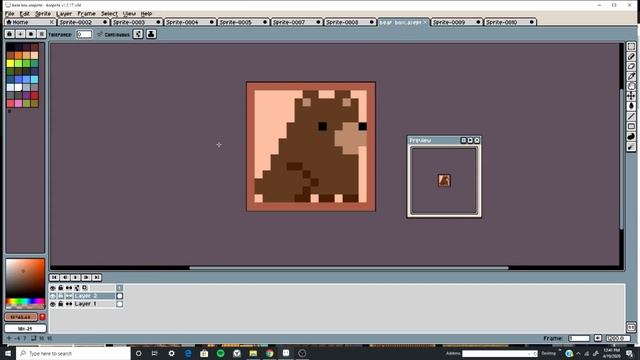
Task: Open the Frame menu
Action: click(87, 13)
